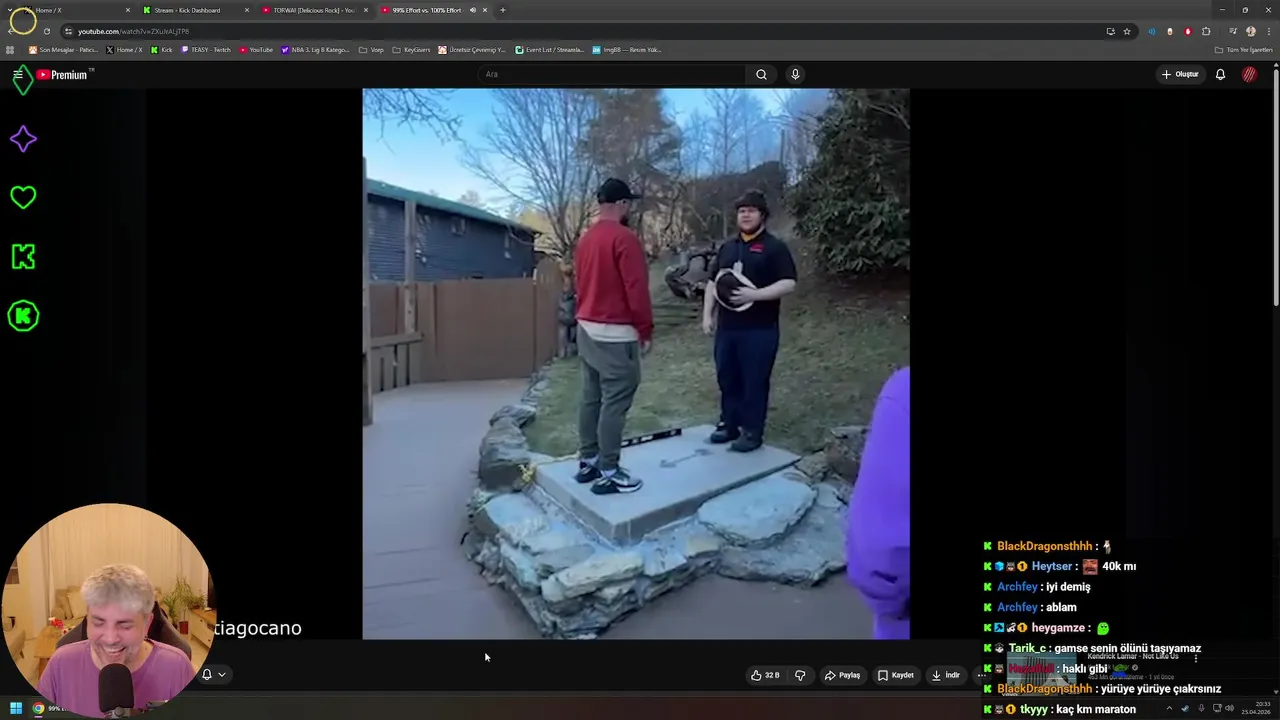Image resolution: width=1280 pixels, height=720 pixels.
Task: Open the YouTube account avatar menu
Action: [1249, 74]
